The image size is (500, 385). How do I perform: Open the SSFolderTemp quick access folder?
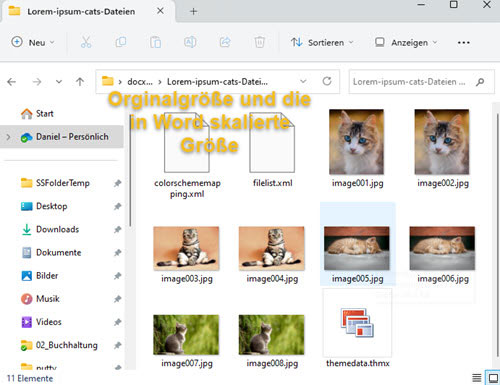point(63,183)
